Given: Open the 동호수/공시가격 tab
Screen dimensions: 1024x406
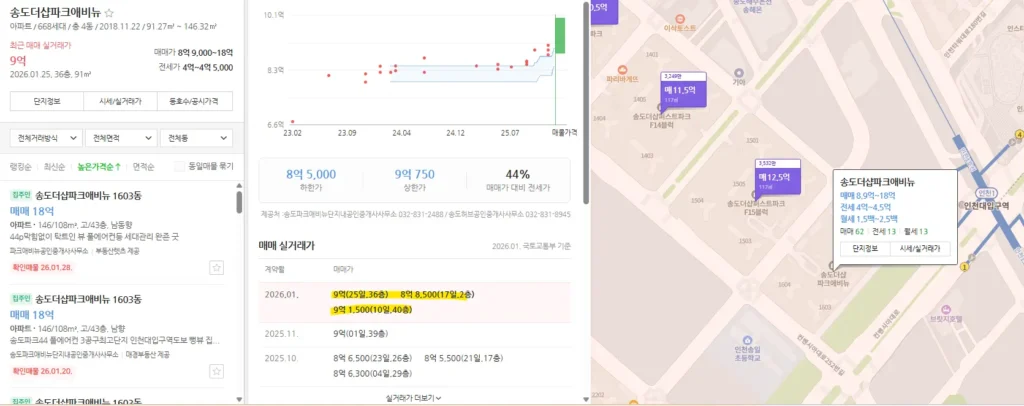Looking at the screenshot, I should coord(195,102).
